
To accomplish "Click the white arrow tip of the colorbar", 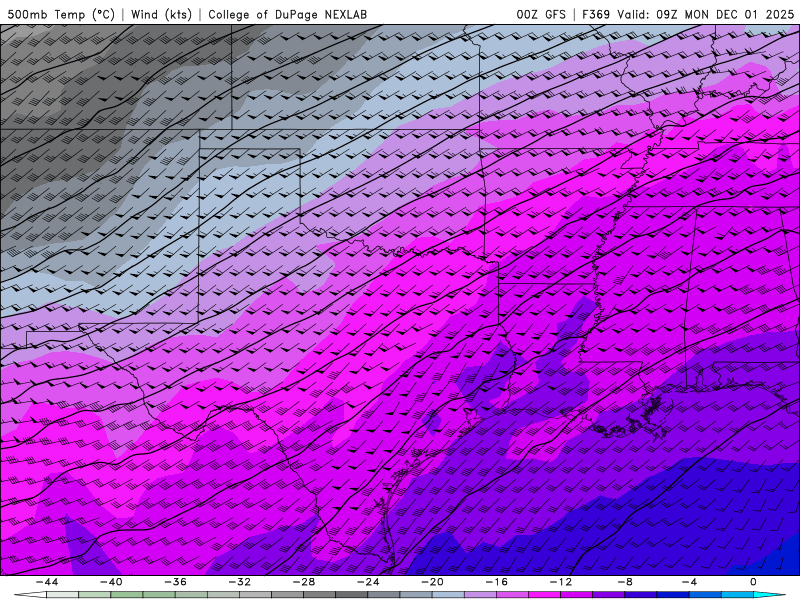I will 30,595.
